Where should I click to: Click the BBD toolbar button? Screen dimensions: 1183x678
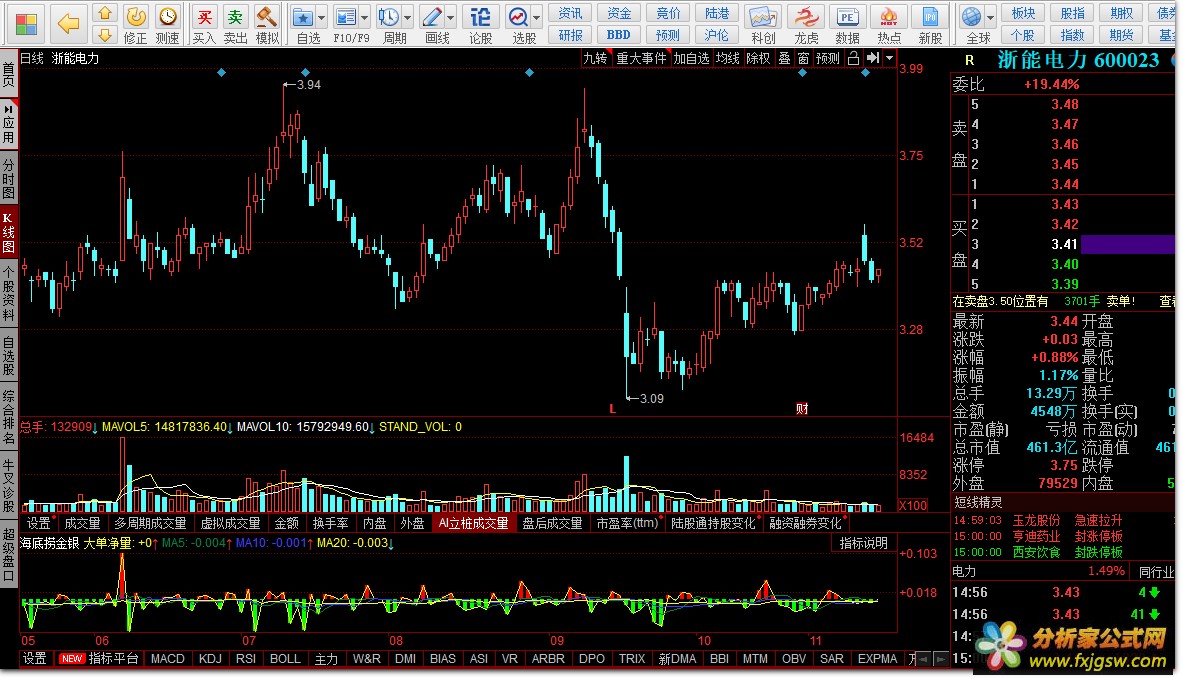tap(619, 35)
